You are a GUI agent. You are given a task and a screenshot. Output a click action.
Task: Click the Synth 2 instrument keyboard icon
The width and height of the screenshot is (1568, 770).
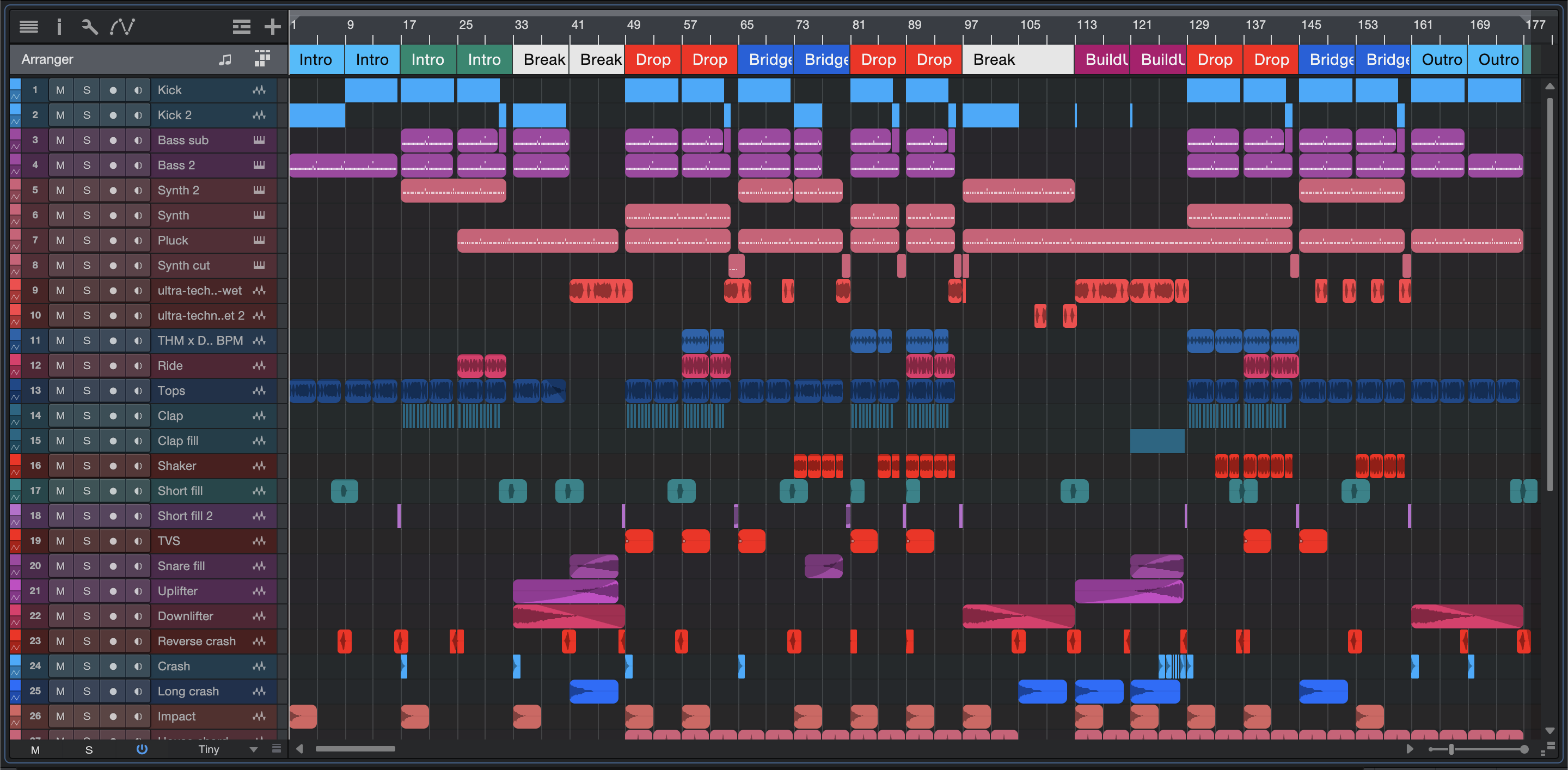[259, 190]
